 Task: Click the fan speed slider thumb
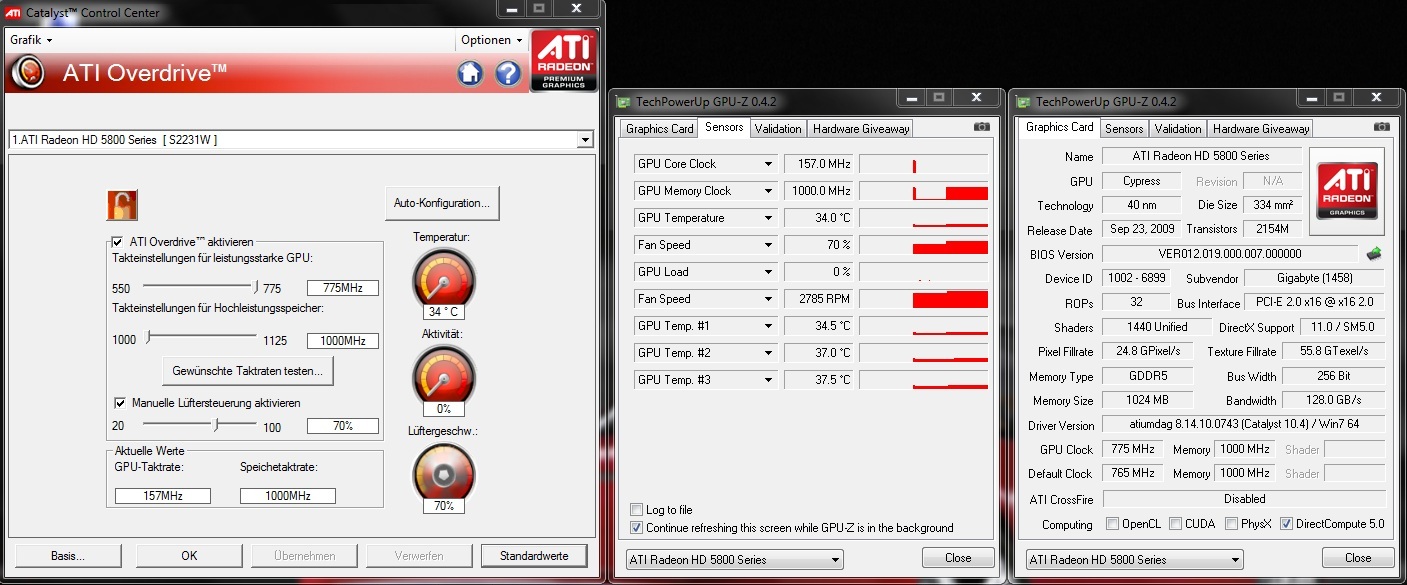click(215, 423)
